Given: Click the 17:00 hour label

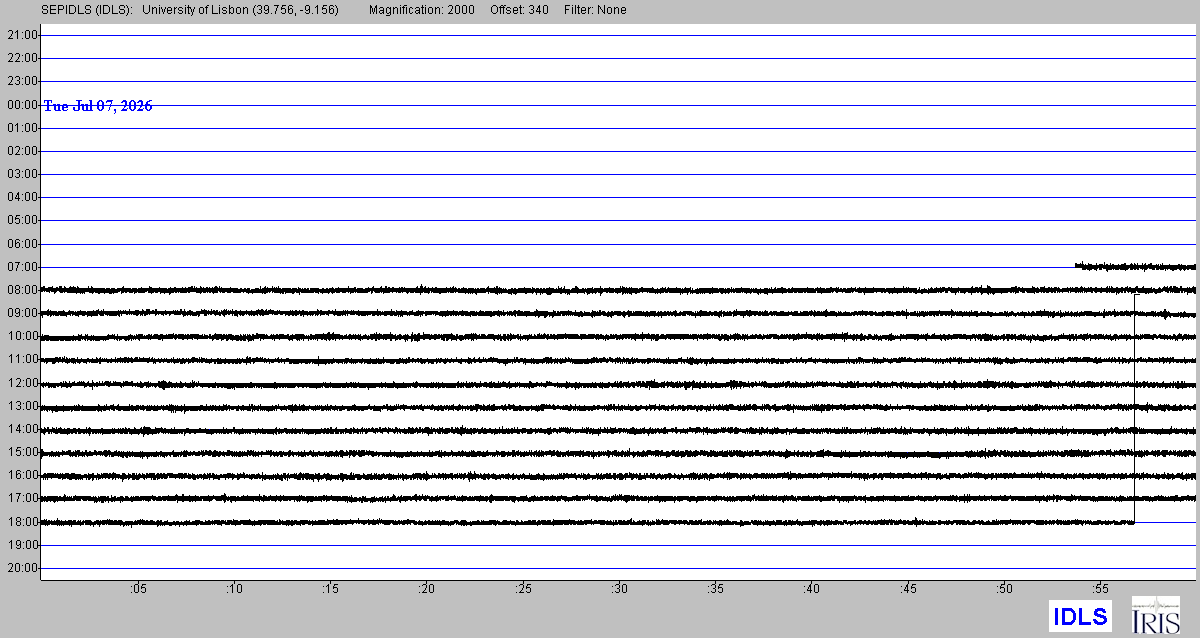Looking at the screenshot, I should point(22,498).
